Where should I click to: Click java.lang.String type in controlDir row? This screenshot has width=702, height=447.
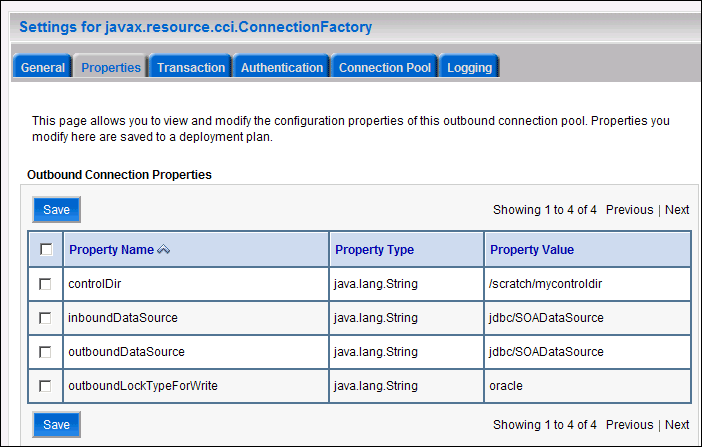coord(407,284)
